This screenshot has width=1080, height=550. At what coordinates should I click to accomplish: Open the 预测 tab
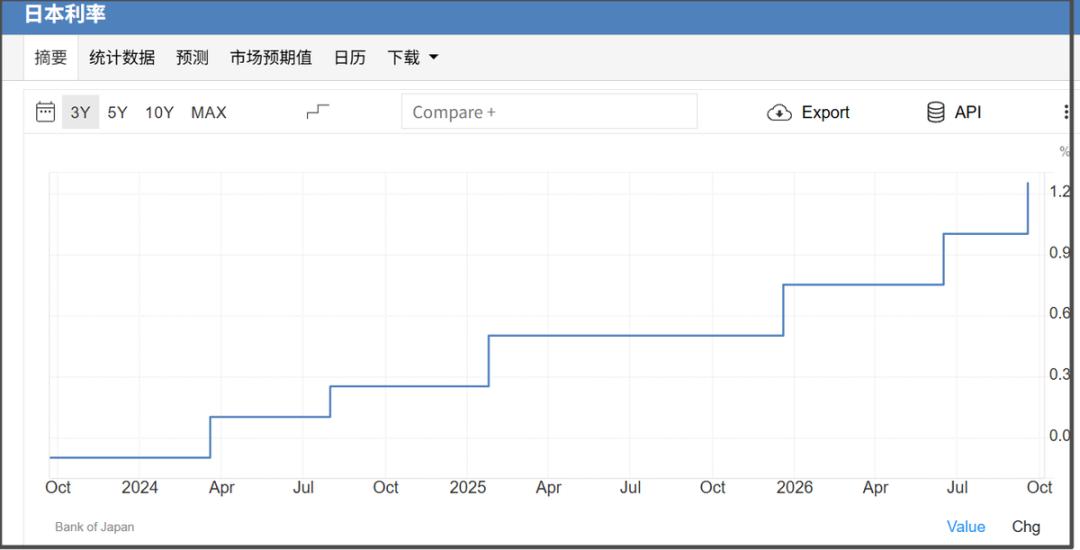192,57
